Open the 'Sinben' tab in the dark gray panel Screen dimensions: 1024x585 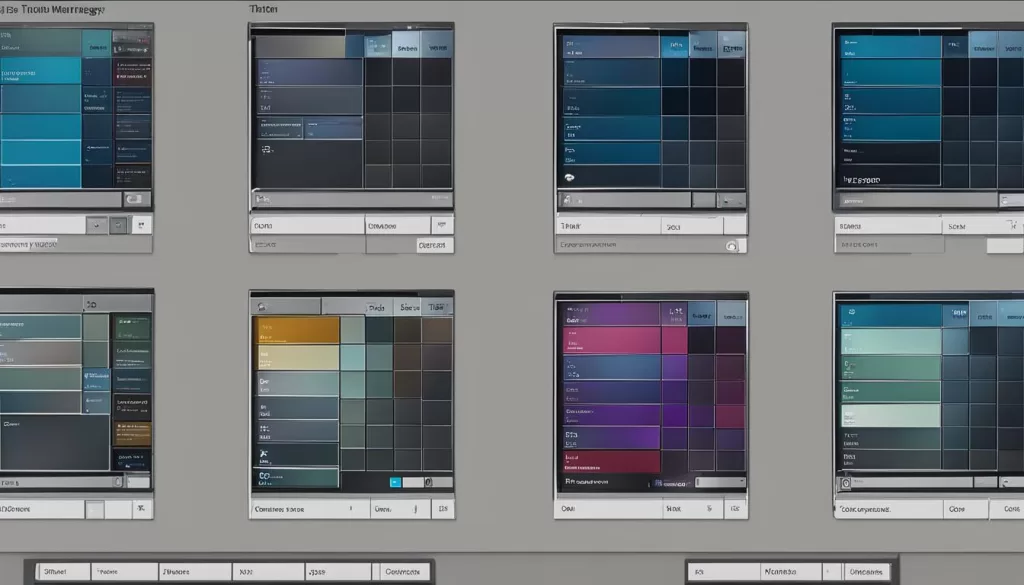[406, 47]
